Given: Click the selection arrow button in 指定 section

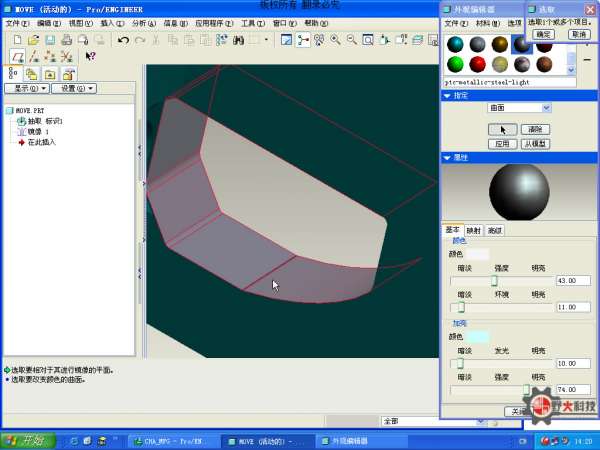Looking at the screenshot, I should click(x=503, y=129).
